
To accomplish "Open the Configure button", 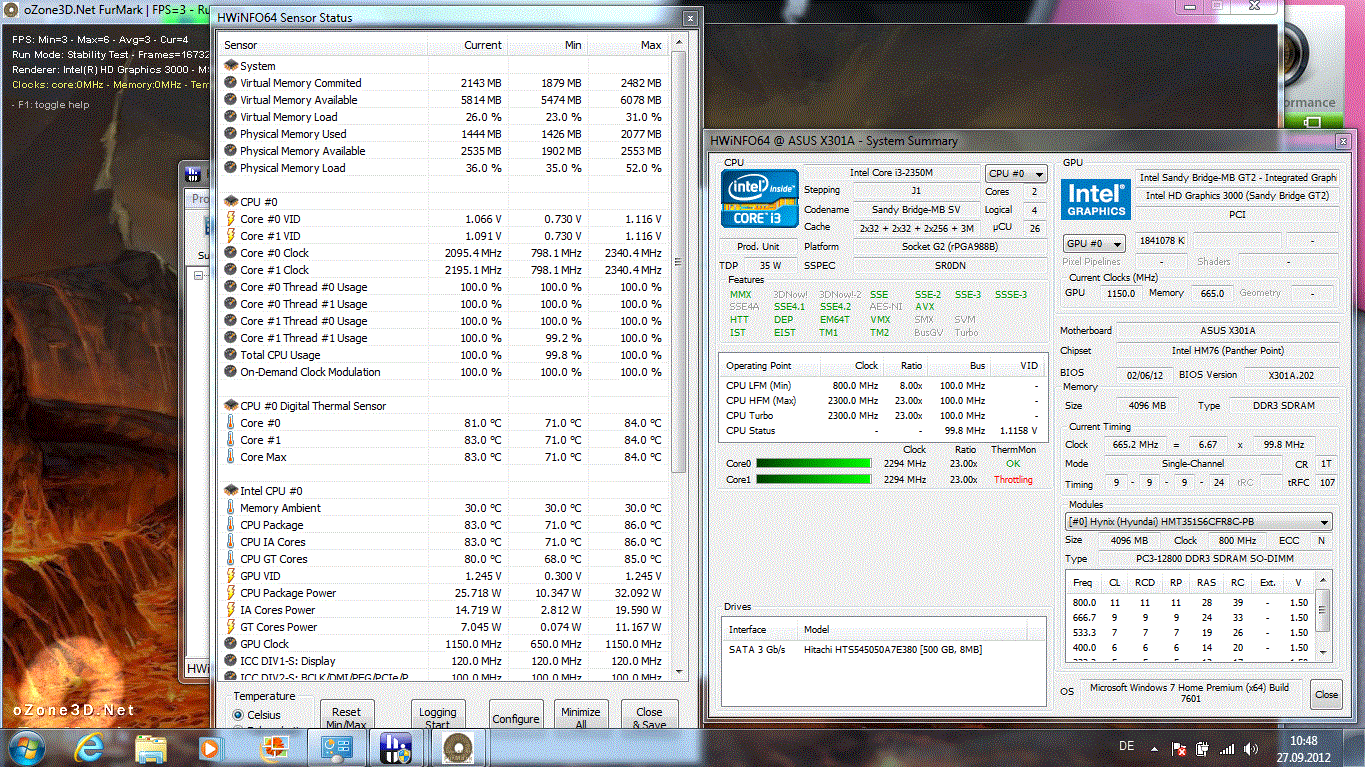I will point(516,715).
